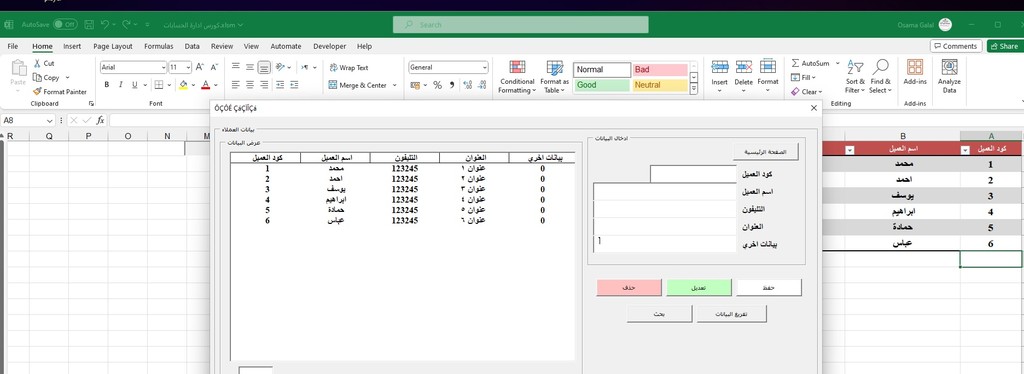Viewport: 1024px width, 374px height.
Task: Open the File menu
Action: point(12,46)
